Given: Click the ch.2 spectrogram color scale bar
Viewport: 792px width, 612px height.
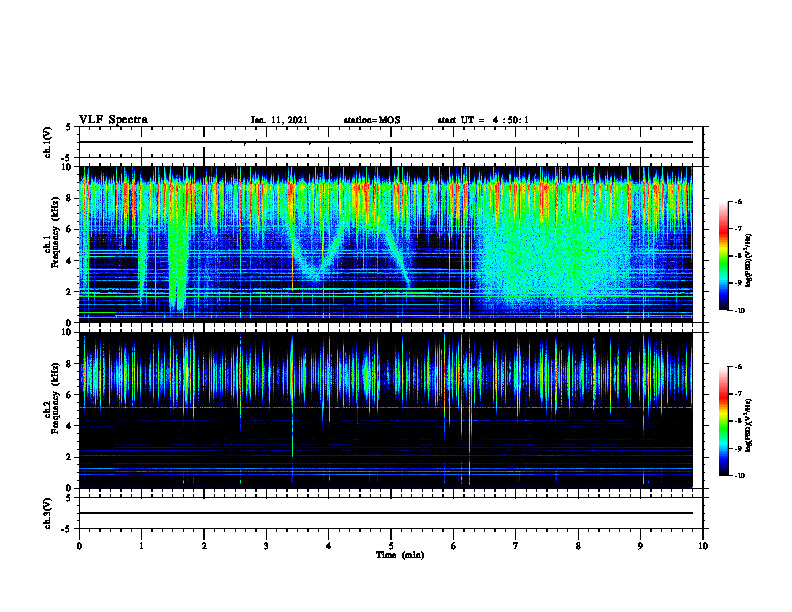Looking at the screenshot, I should pyautogui.click(x=723, y=421).
